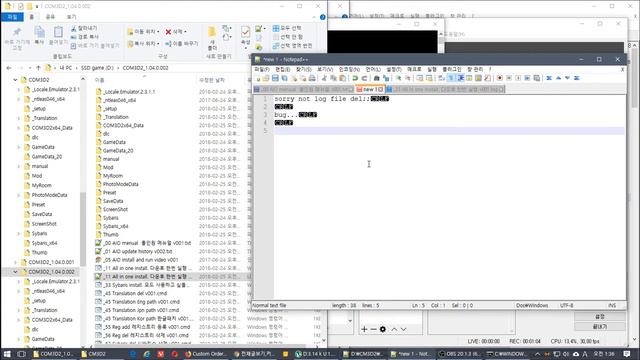This screenshot has height=360, width=640.
Task: Open the 공유 ribbon tab in Explorer
Action: pos(50,17)
